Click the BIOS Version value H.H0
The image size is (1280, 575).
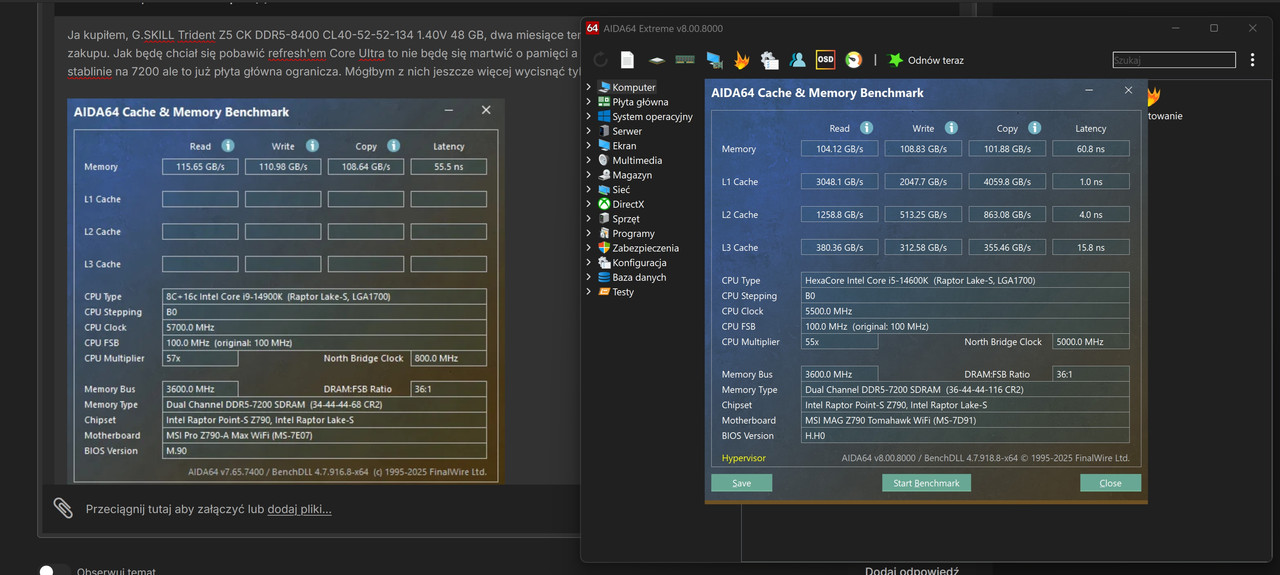tap(965, 436)
